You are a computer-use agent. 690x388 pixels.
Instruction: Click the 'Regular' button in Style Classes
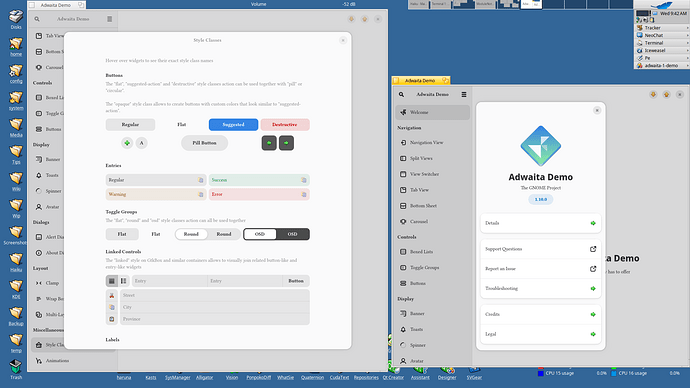(130, 124)
